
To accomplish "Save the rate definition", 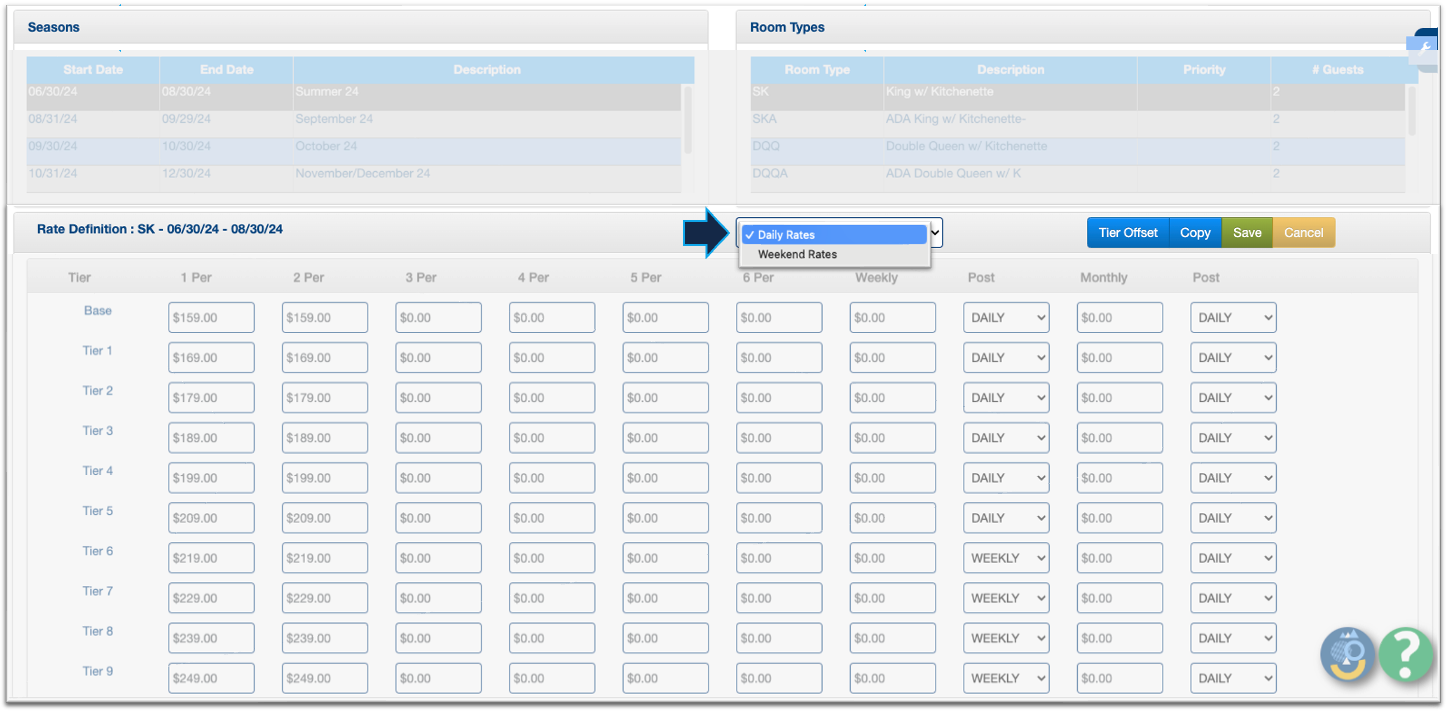I will point(1246,233).
